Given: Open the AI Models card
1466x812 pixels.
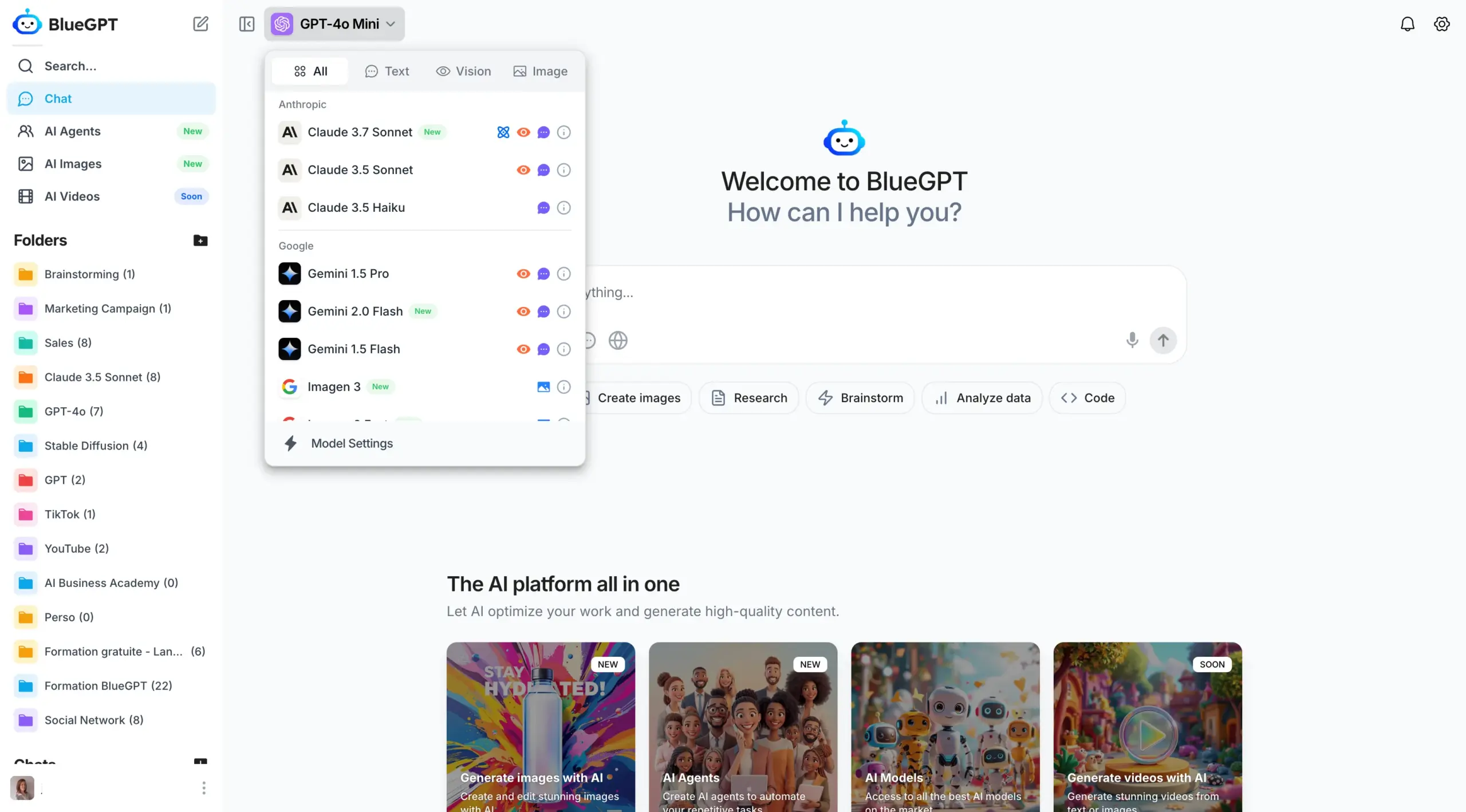Looking at the screenshot, I should 945,727.
